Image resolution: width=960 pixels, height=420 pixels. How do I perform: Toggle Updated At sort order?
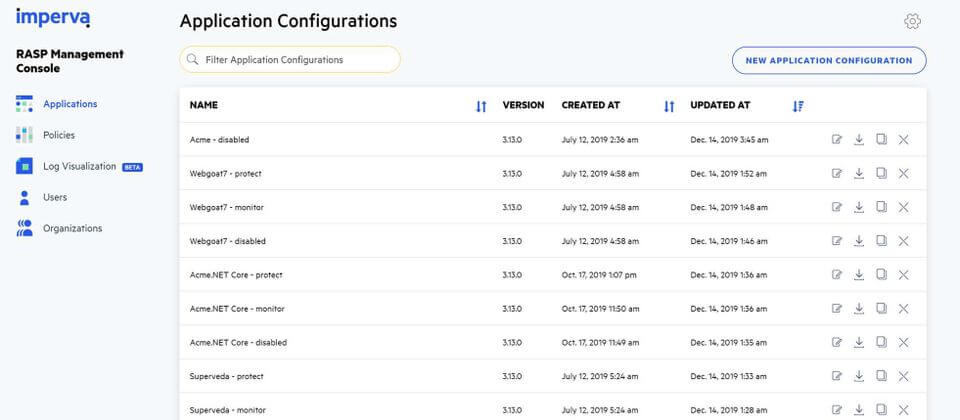tap(797, 106)
